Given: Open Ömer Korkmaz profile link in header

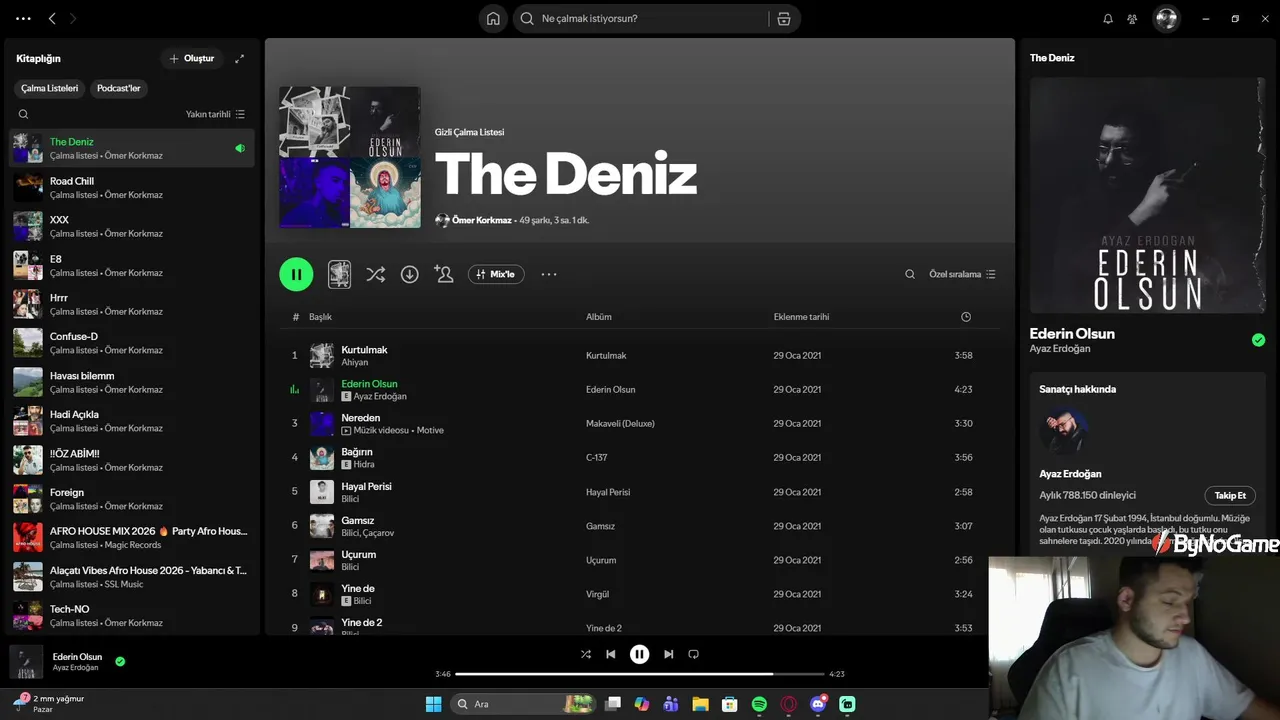Looking at the screenshot, I should click(x=480, y=220).
